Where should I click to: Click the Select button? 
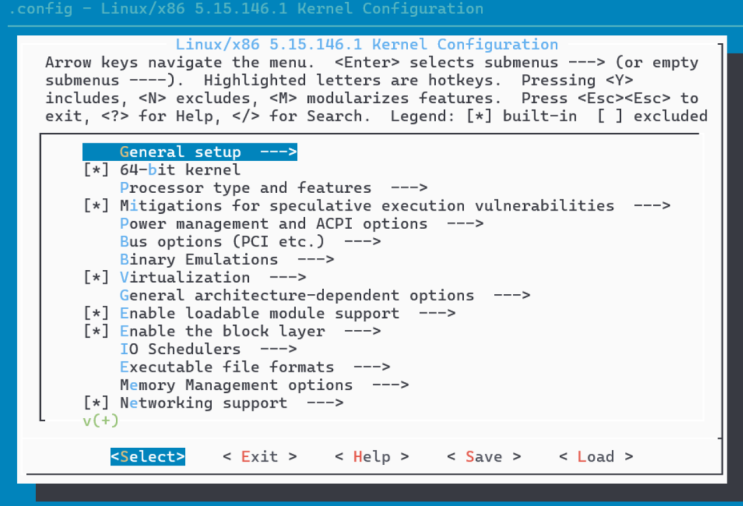tap(148, 457)
